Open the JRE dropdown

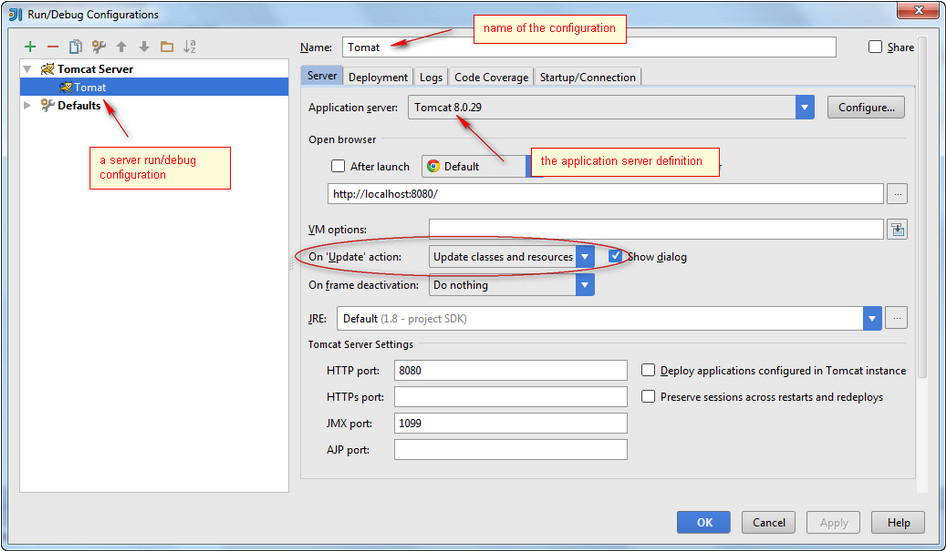pyautogui.click(x=872, y=318)
